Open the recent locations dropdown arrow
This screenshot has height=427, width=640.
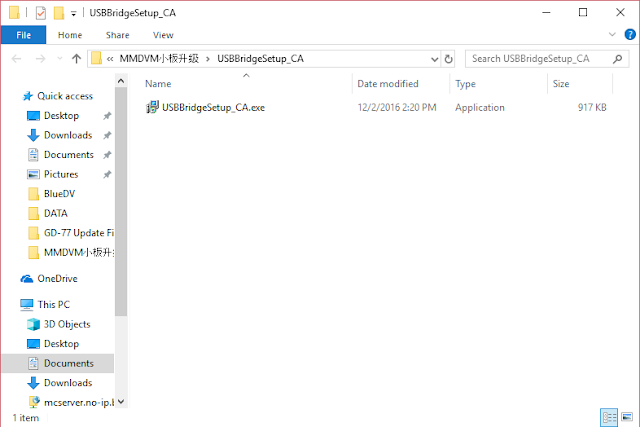point(60,59)
